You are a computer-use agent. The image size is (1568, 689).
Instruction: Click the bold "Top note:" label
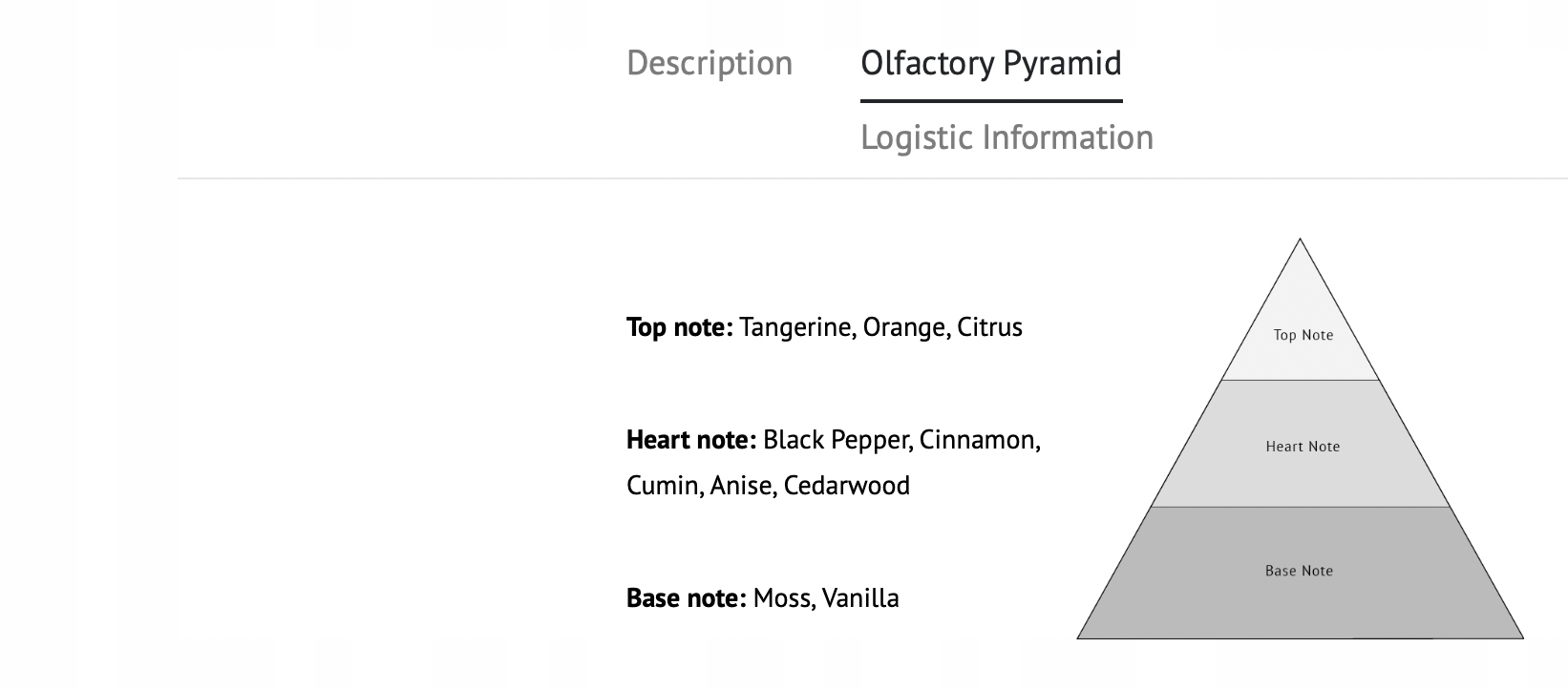coord(679,327)
